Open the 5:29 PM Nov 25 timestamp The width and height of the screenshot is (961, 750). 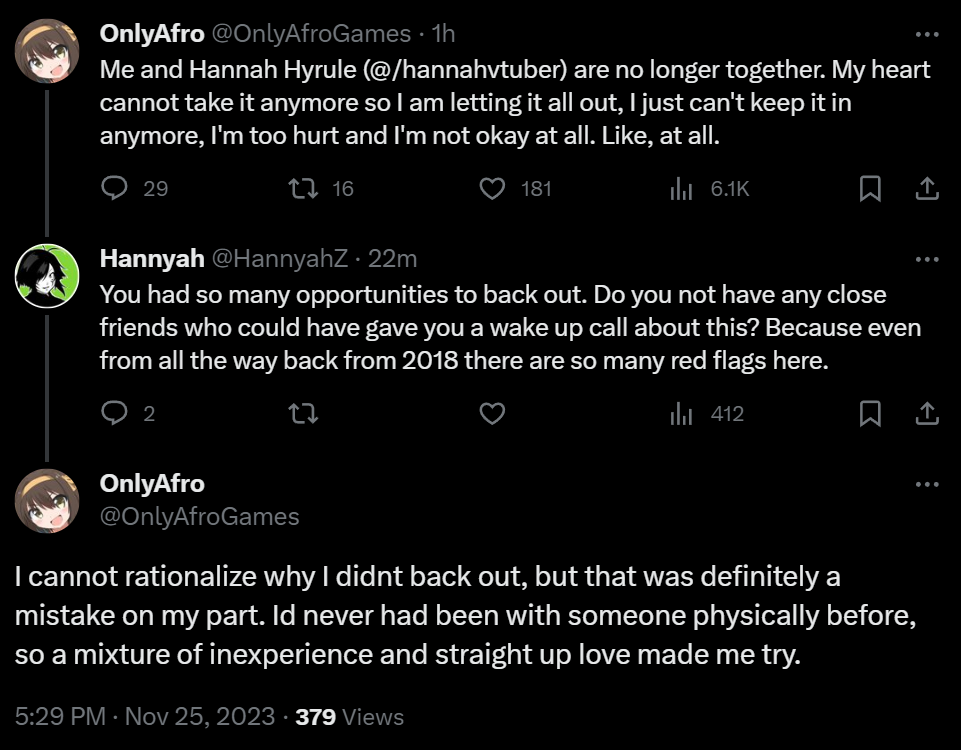(145, 716)
